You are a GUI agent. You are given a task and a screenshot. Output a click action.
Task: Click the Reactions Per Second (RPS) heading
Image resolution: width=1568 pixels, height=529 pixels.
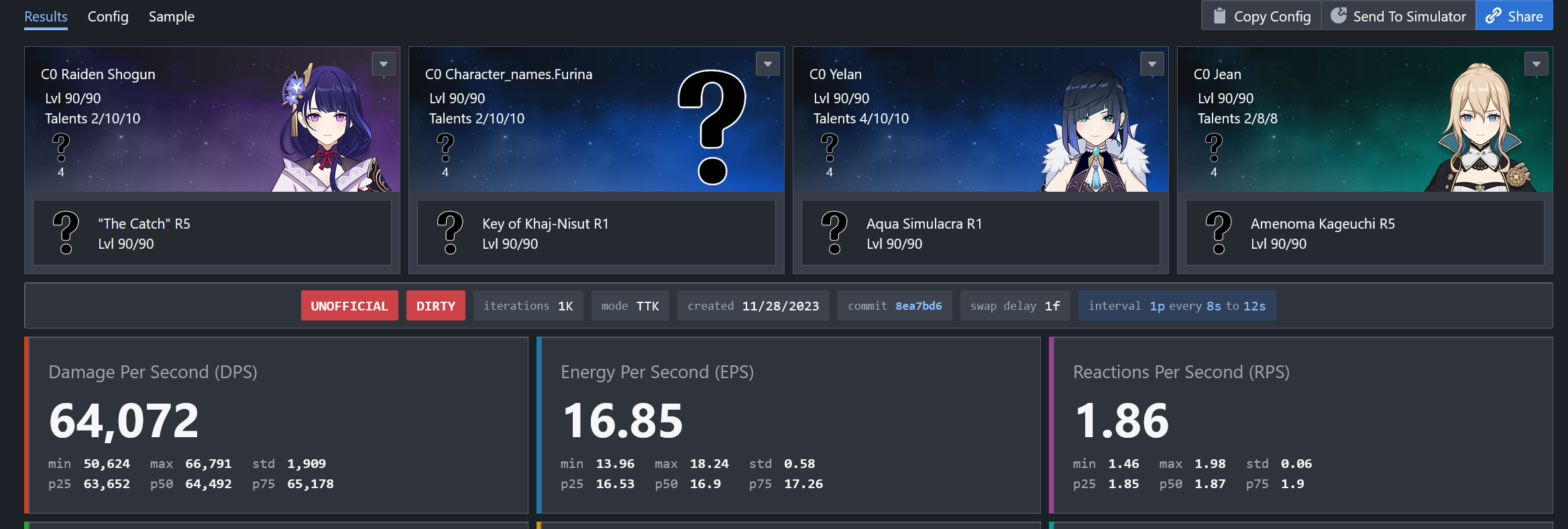point(1181,372)
